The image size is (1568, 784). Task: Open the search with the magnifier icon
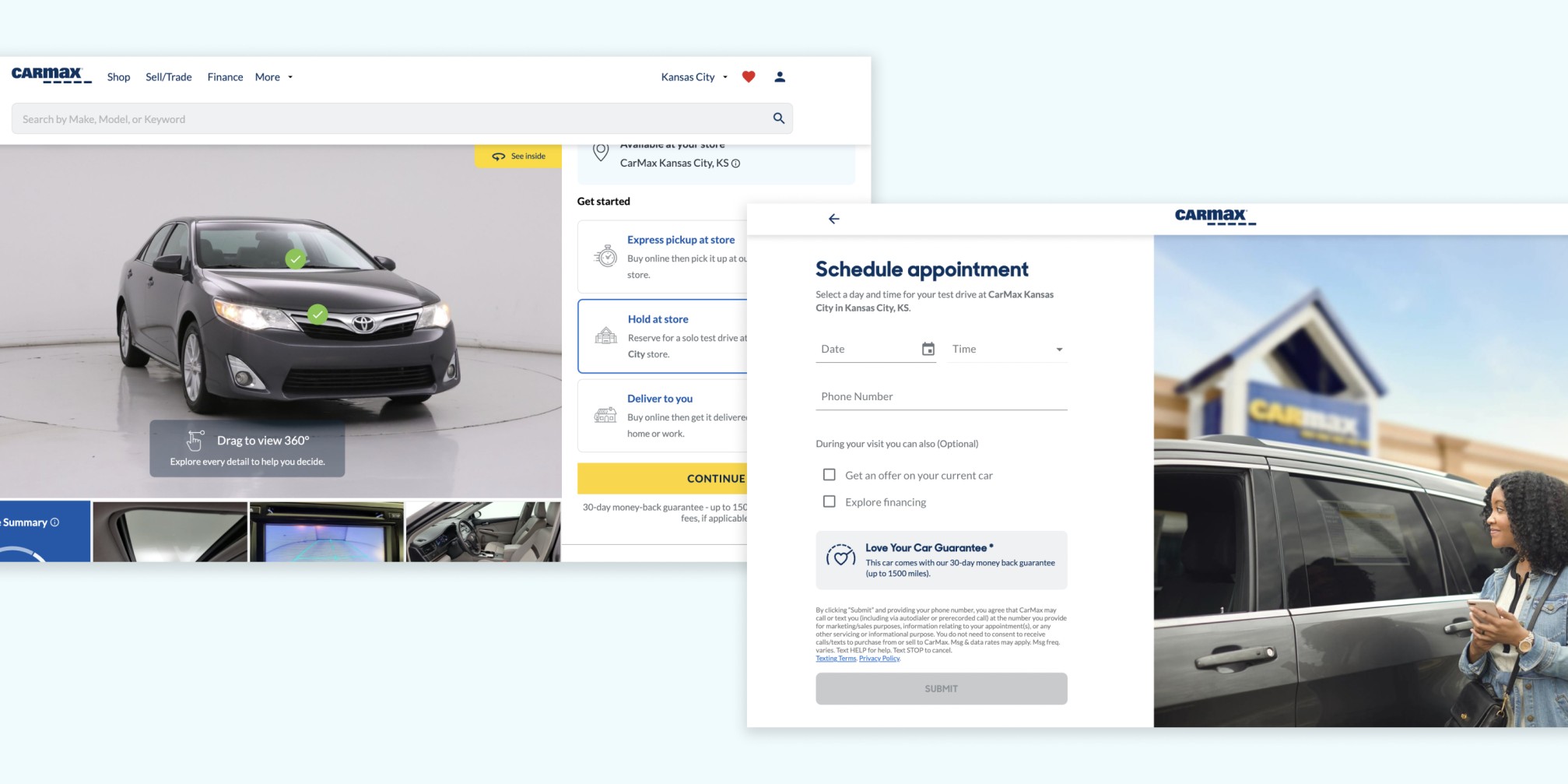tap(777, 118)
